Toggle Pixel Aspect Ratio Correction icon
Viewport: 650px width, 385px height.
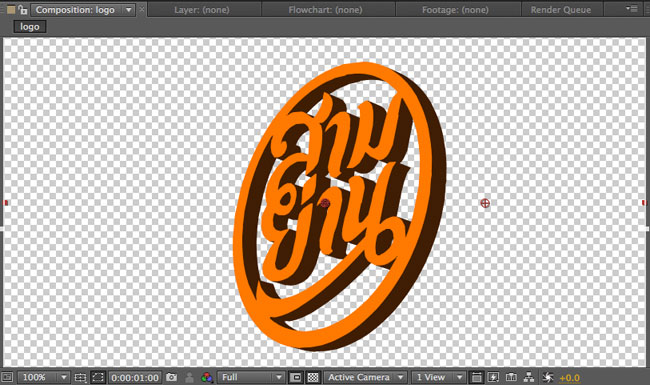point(476,377)
